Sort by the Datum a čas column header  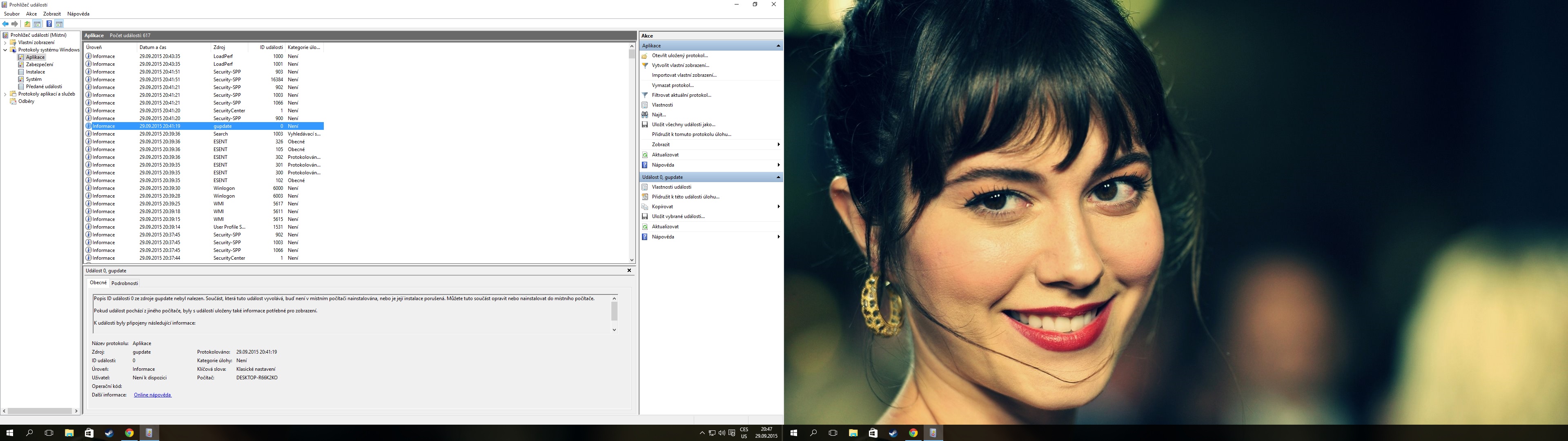click(x=153, y=47)
